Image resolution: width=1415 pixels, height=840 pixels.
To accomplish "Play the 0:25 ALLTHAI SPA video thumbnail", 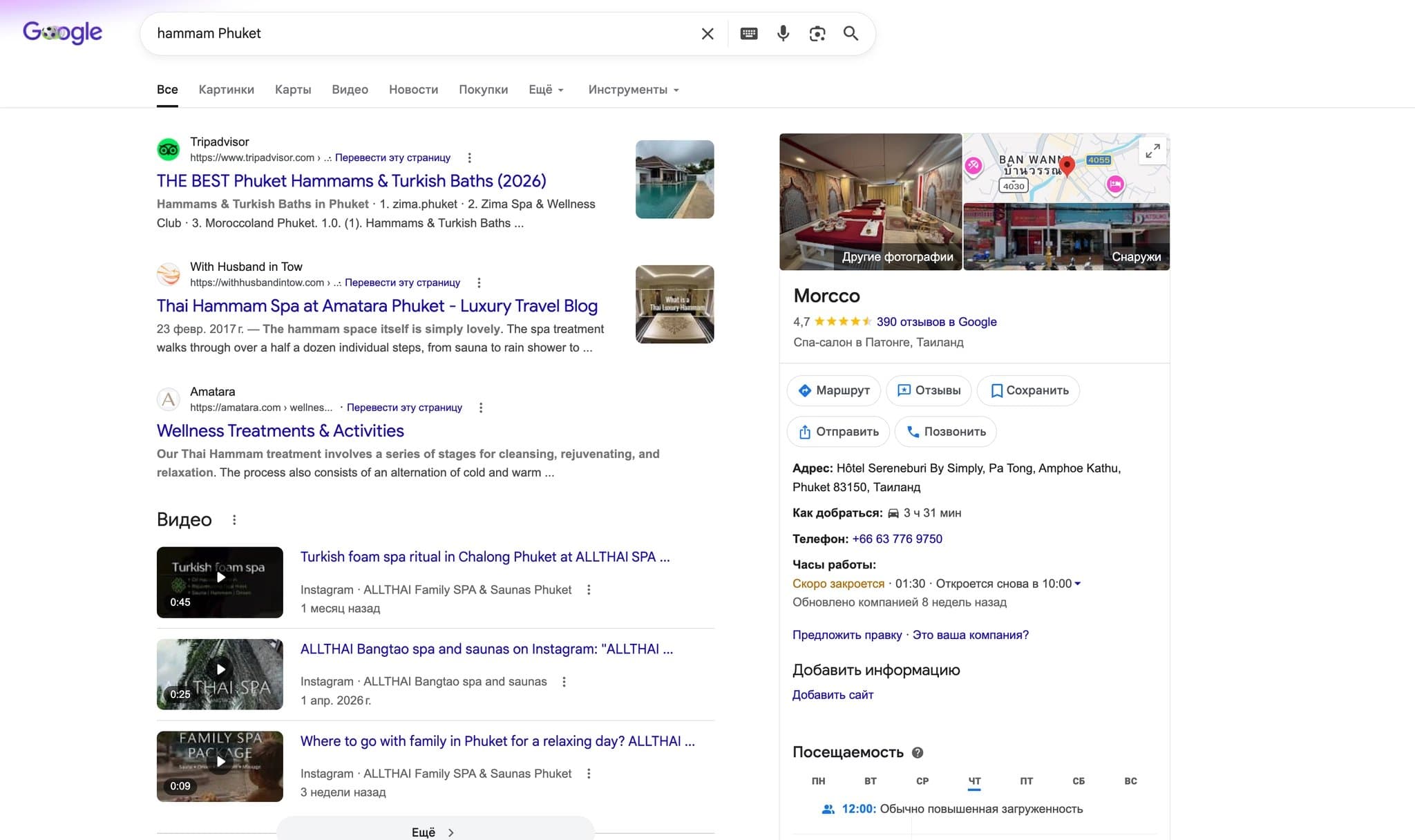I will point(220,674).
